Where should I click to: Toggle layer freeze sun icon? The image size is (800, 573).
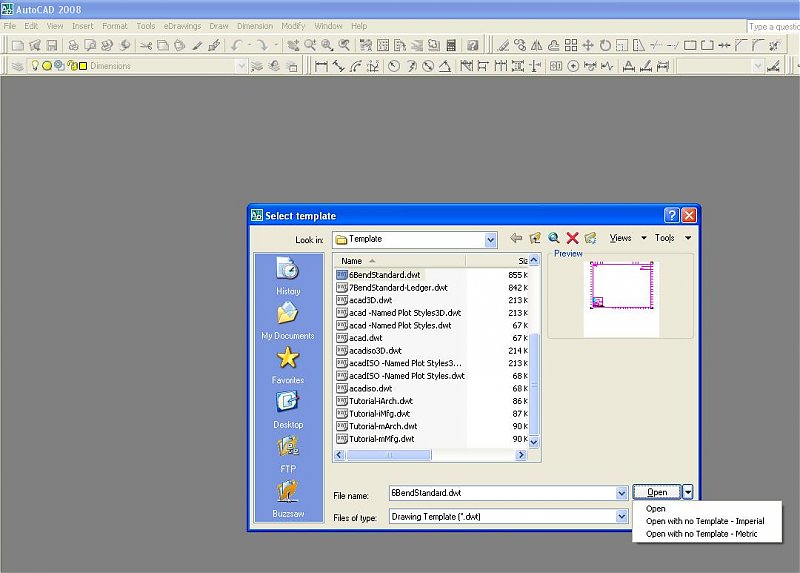[46, 66]
